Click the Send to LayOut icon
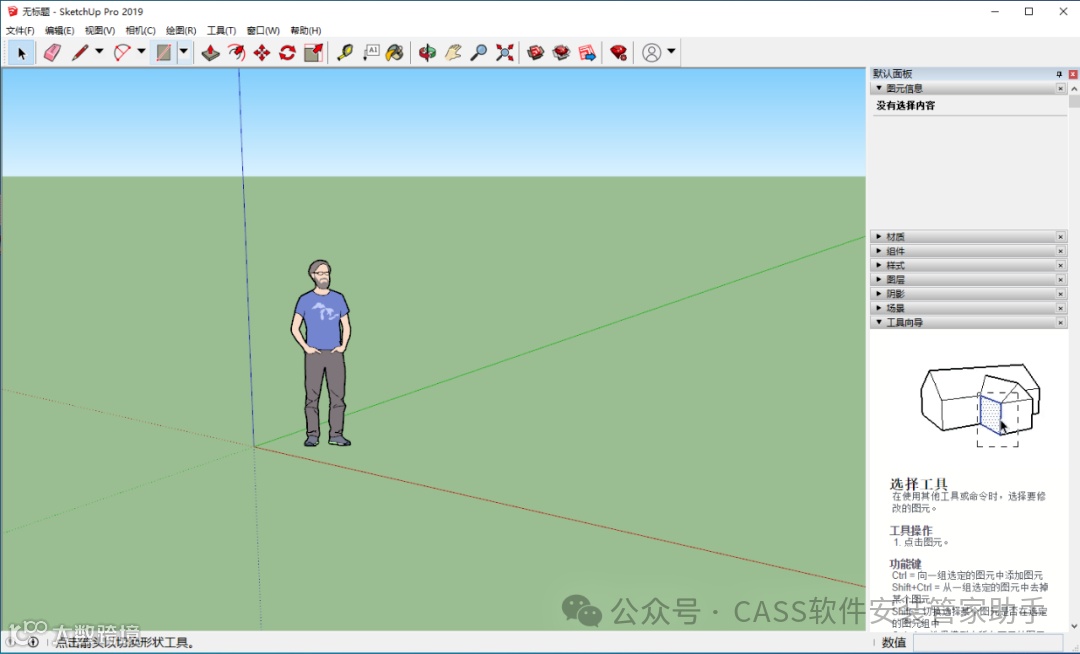The width and height of the screenshot is (1080, 654). 587,52
